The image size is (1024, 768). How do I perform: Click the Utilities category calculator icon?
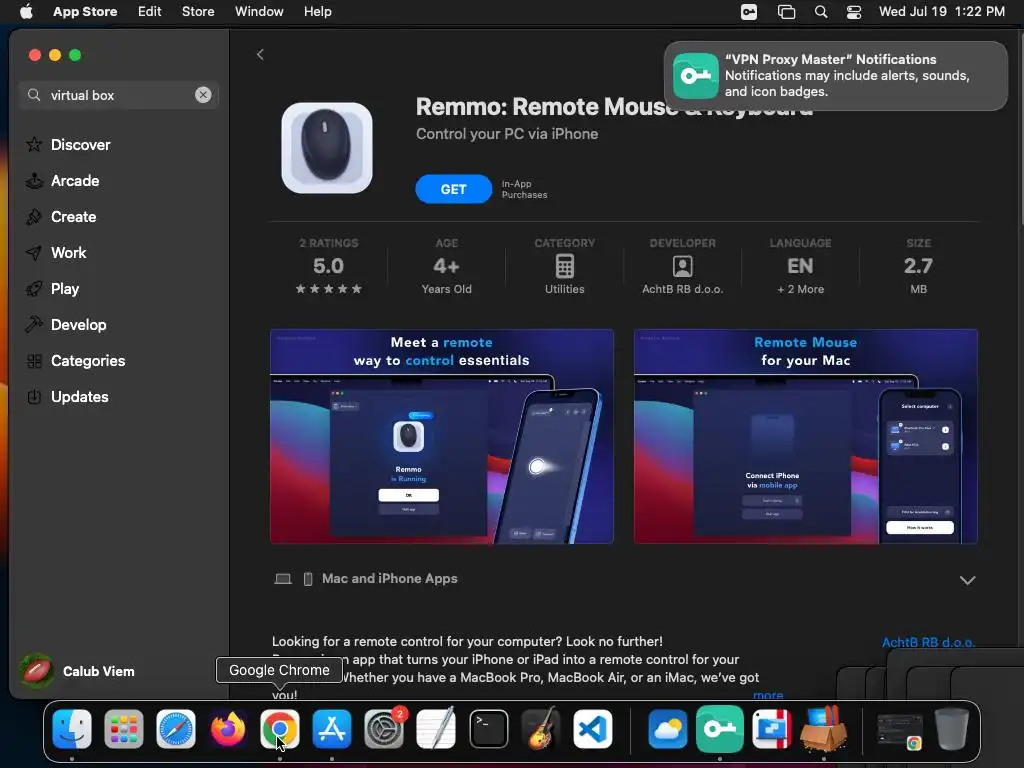565,266
